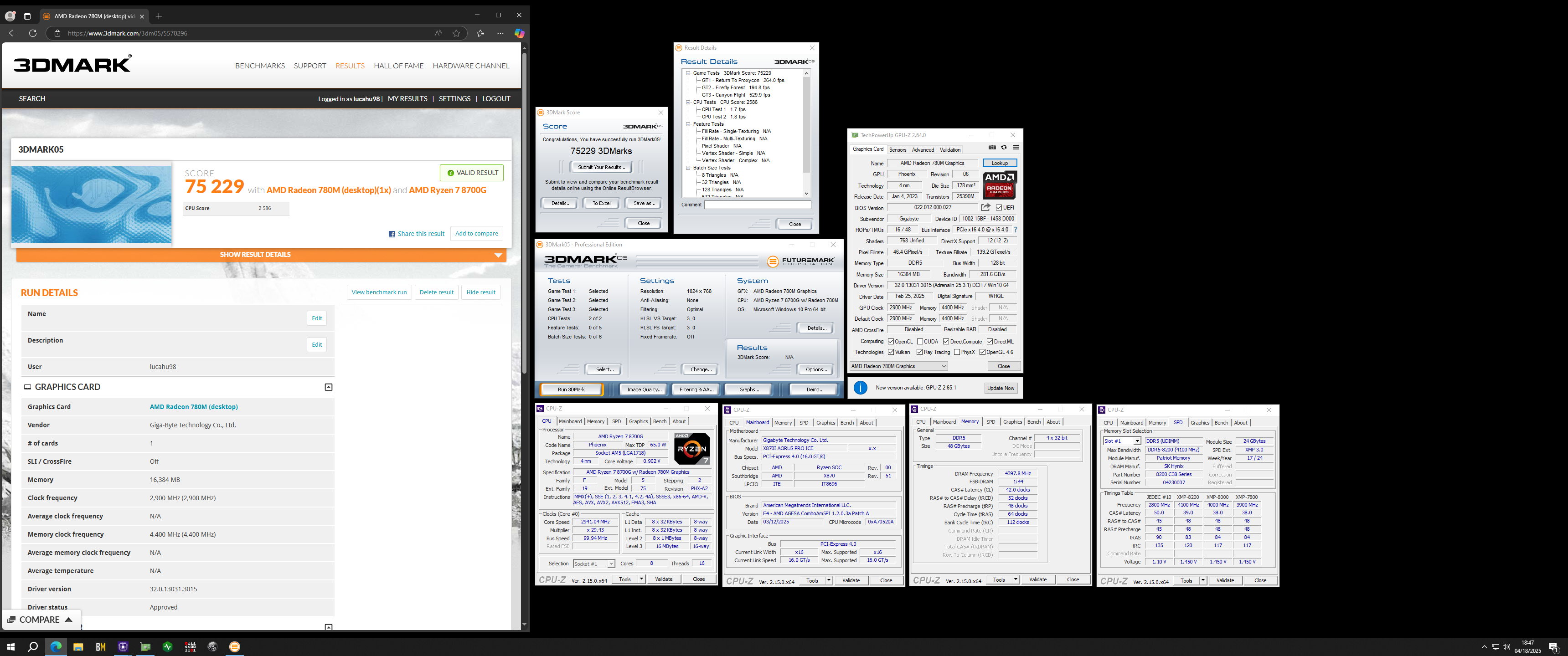This screenshot has width=1568, height=656.
Task: Open taskbar search magnifier
Action: click(x=33, y=647)
